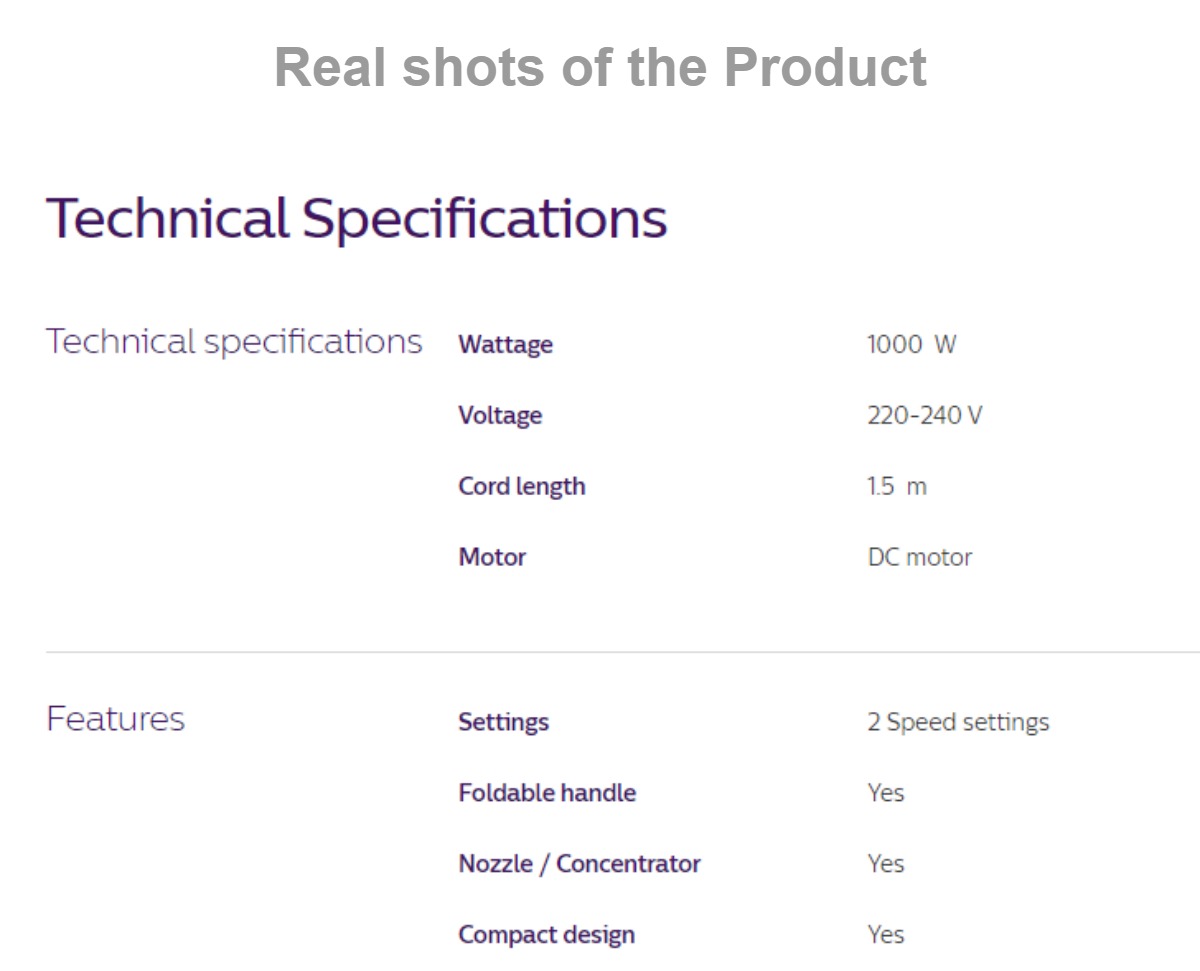Viewport: 1200px width, 971px height.
Task: Select the Cord length label
Action: point(522,487)
